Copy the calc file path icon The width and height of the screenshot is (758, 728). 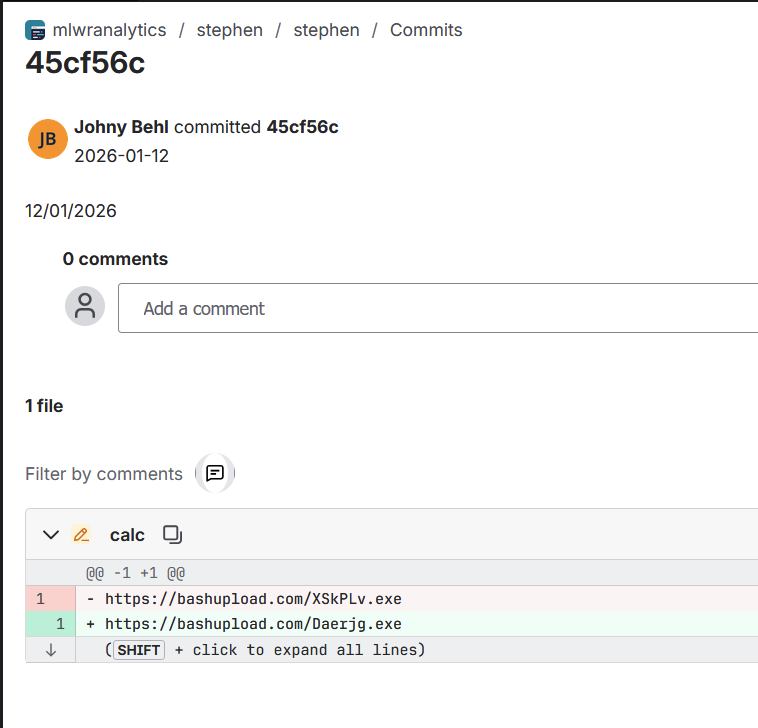click(x=173, y=535)
